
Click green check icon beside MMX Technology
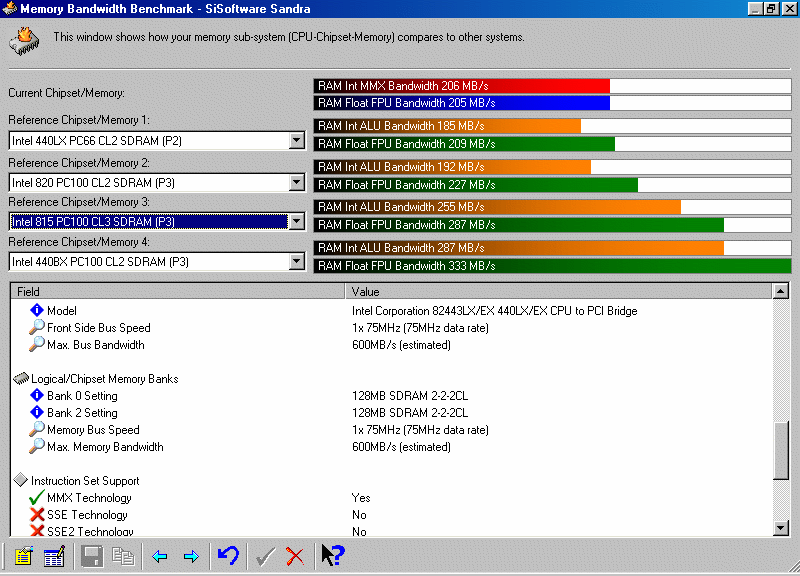[37, 497]
